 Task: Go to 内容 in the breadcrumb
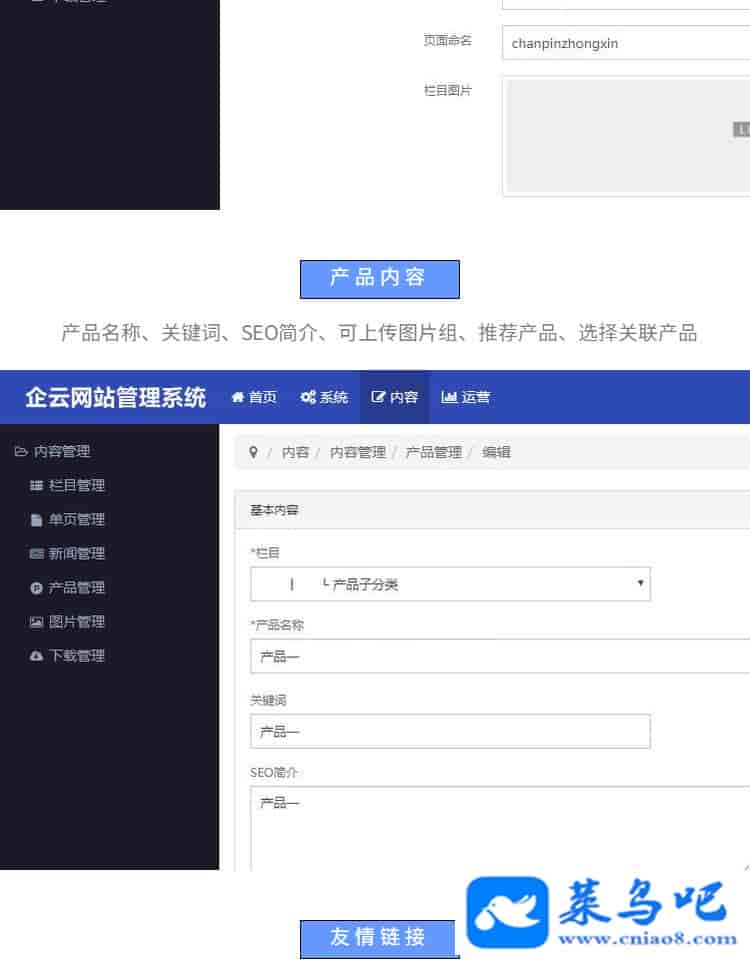pyautogui.click(x=295, y=452)
